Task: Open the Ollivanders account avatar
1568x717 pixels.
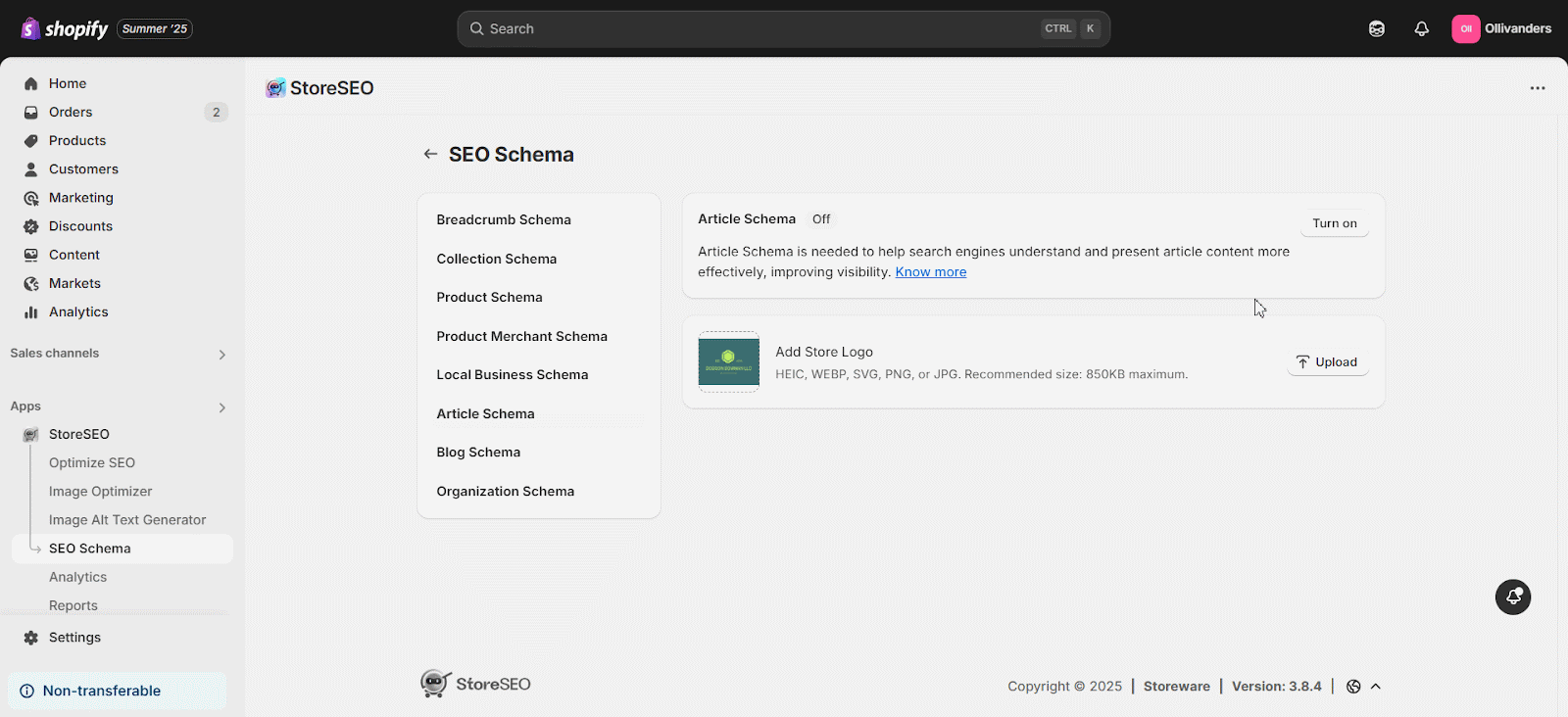Action: click(x=1466, y=28)
